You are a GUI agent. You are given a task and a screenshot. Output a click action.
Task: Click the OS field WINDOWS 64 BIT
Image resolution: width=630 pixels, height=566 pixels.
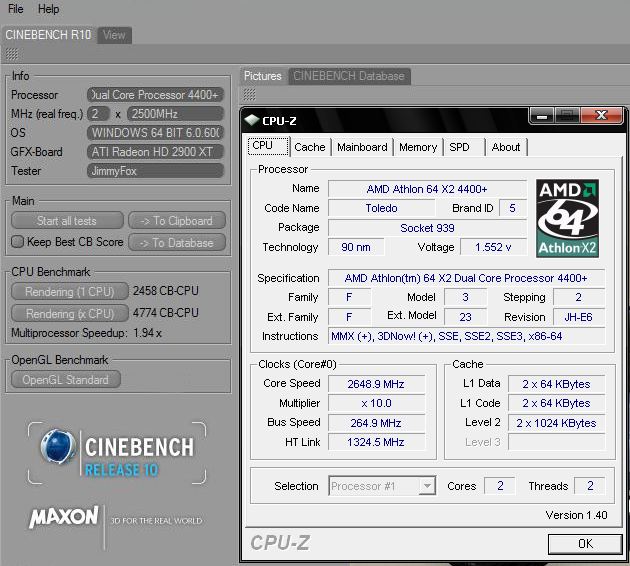coord(155,133)
